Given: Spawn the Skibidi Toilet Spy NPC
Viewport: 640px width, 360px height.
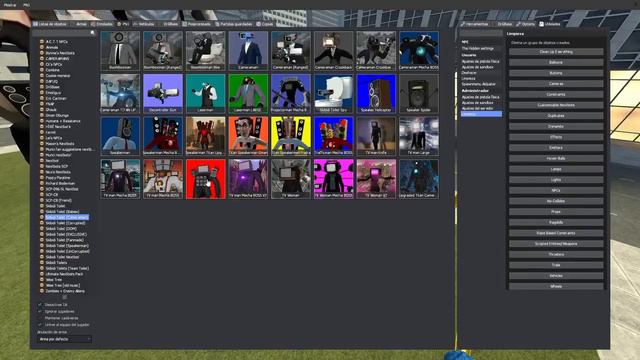Looking at the screenshot, I should [333, 93].
